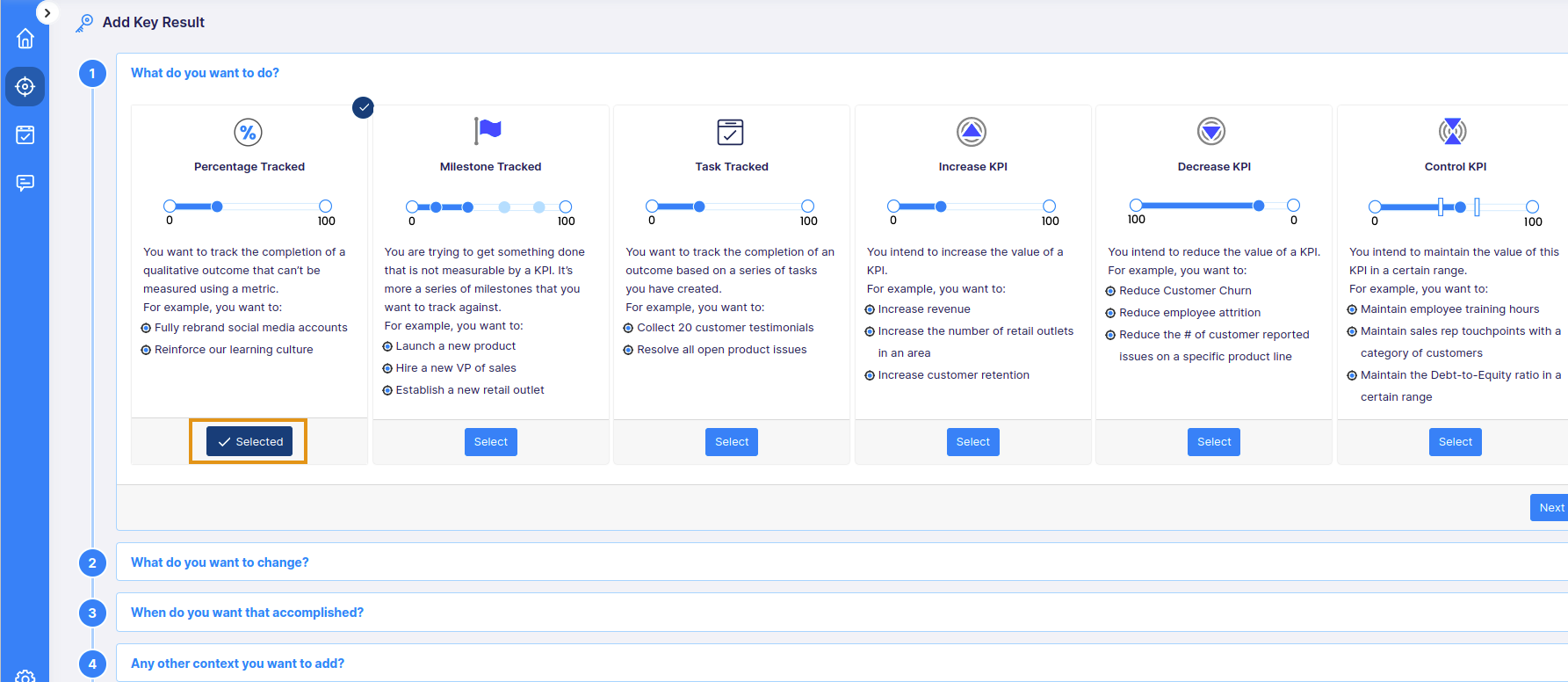Viewport: 1568px width, 682px height.
Task: Select the Task Tracked option
Action: [732, 442]
